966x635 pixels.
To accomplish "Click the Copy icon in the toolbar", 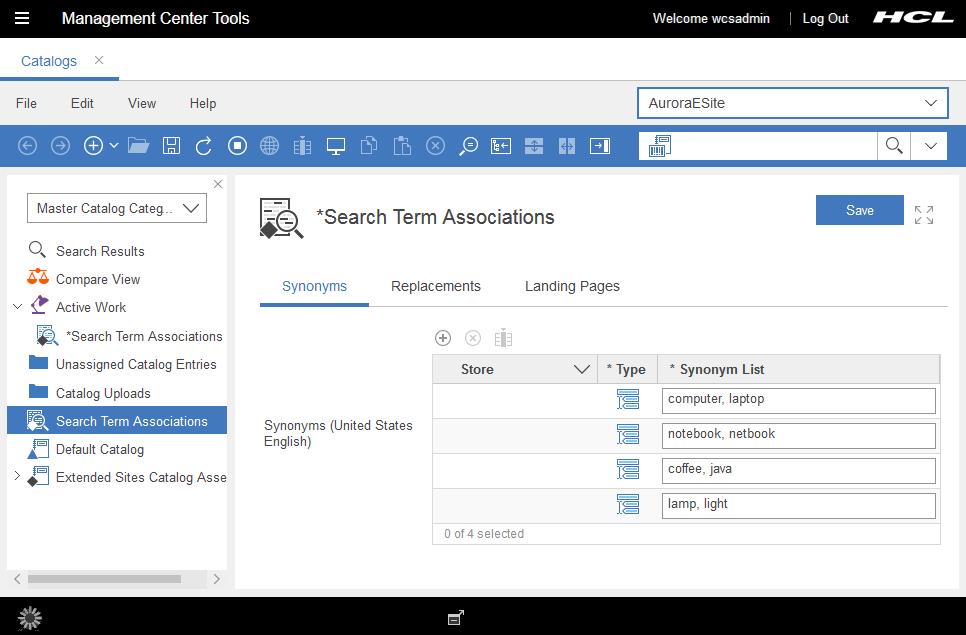I will (x=369, y=145).
